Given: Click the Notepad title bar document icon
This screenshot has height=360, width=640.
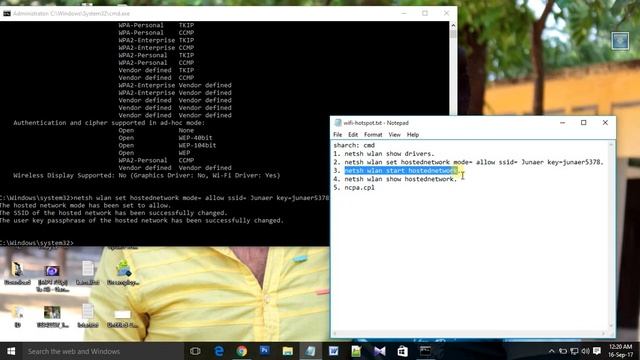Looking at the screenshot, I should 338,123.
